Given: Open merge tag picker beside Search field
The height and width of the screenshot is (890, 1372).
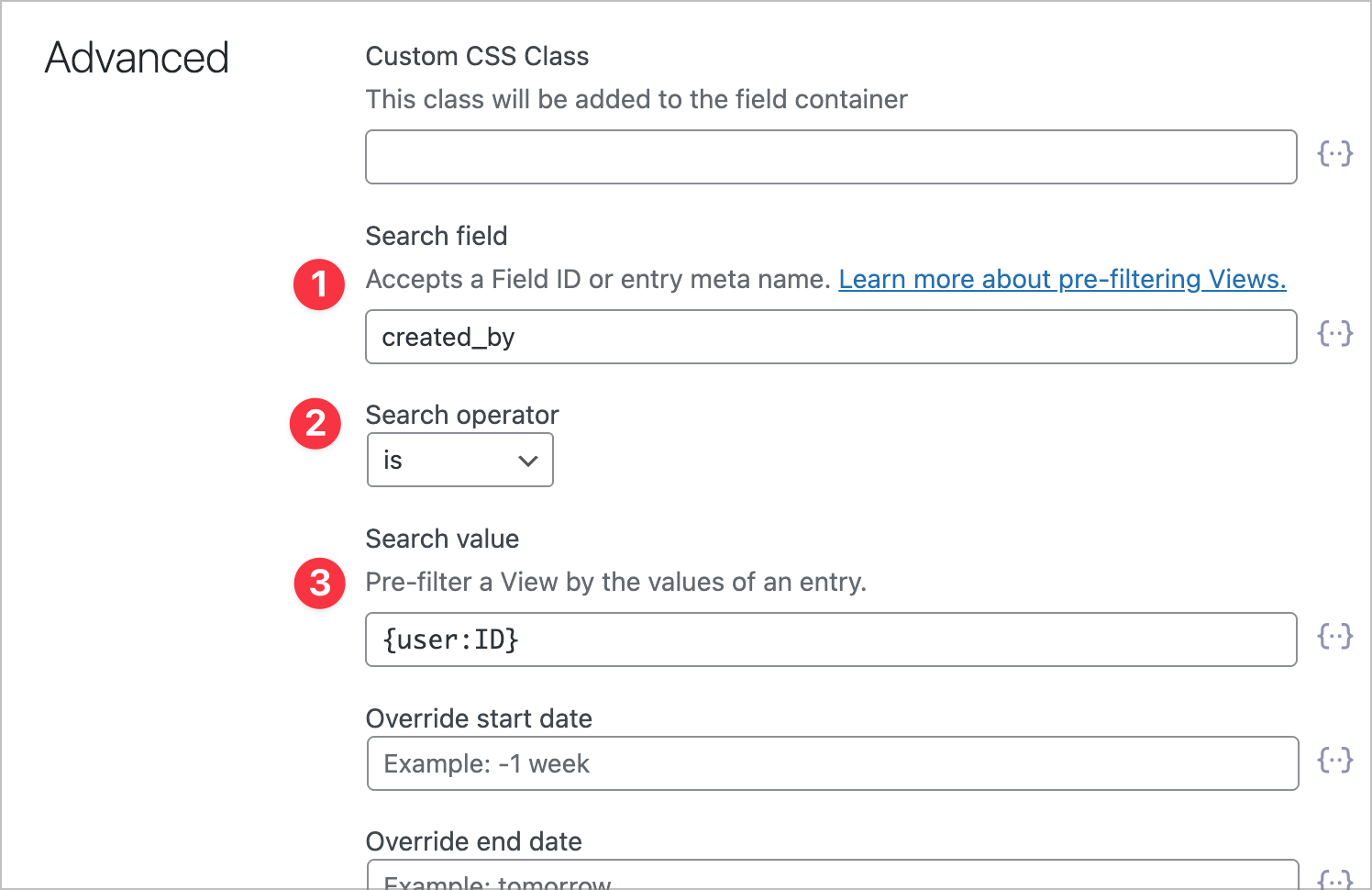Looking at the screenshot, I should coord(1335,334).
